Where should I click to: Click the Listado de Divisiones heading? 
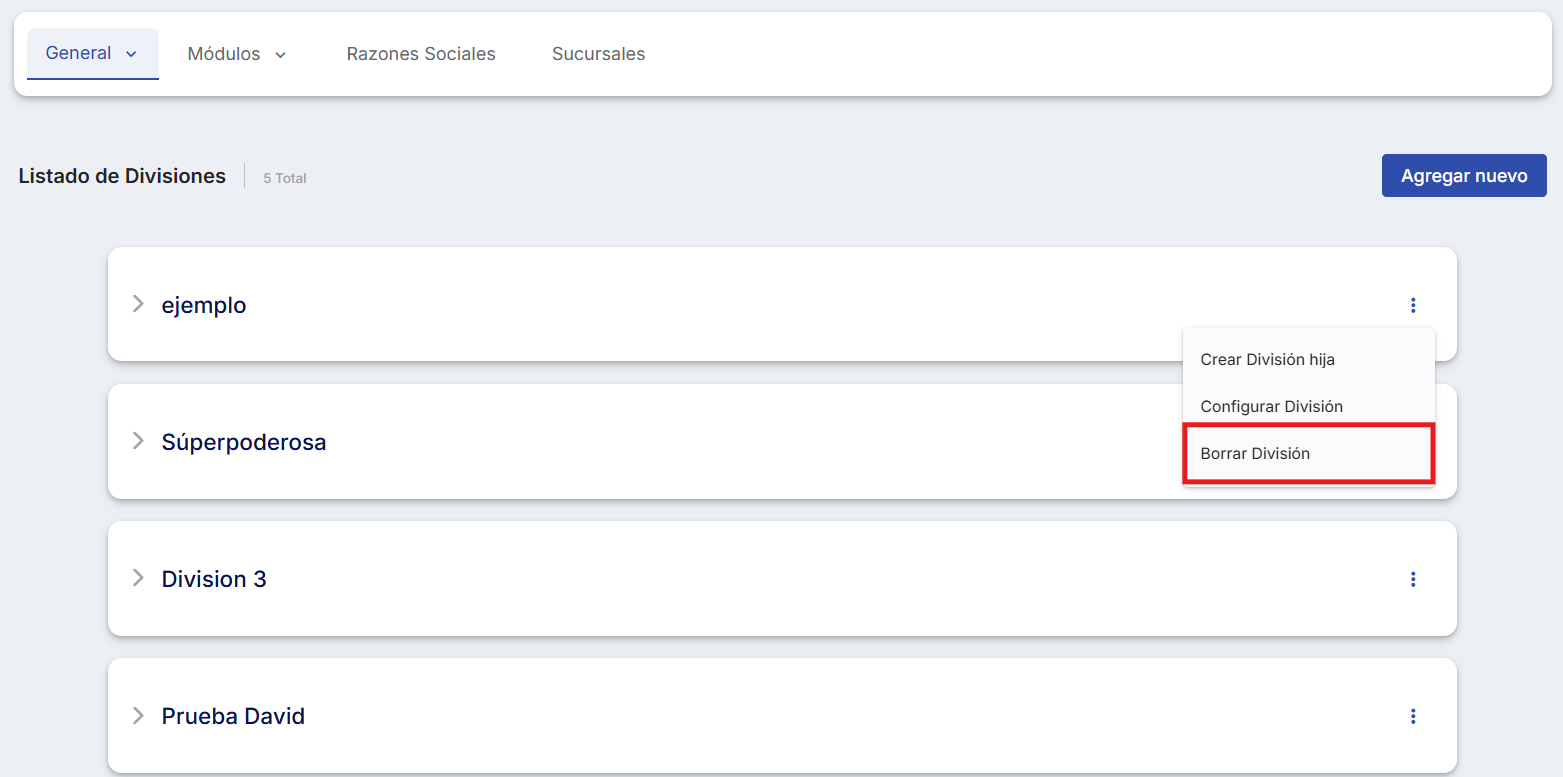[x=122, y=176]
